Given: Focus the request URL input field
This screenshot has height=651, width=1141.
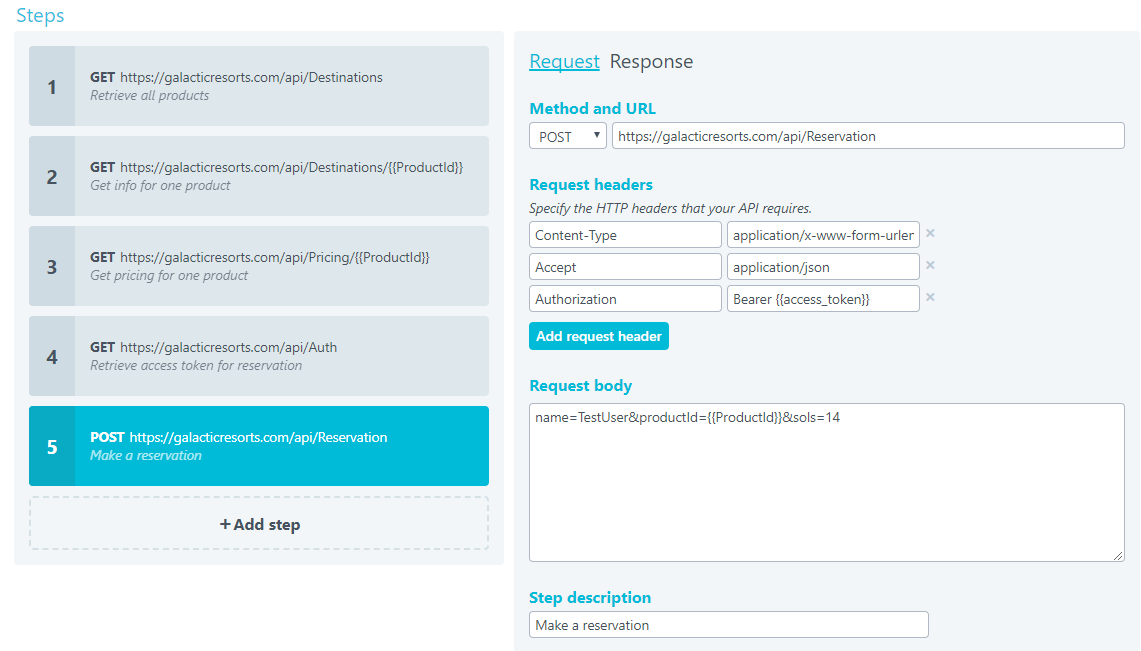Looking at the screenshot, I should click(x=867, y=136).
